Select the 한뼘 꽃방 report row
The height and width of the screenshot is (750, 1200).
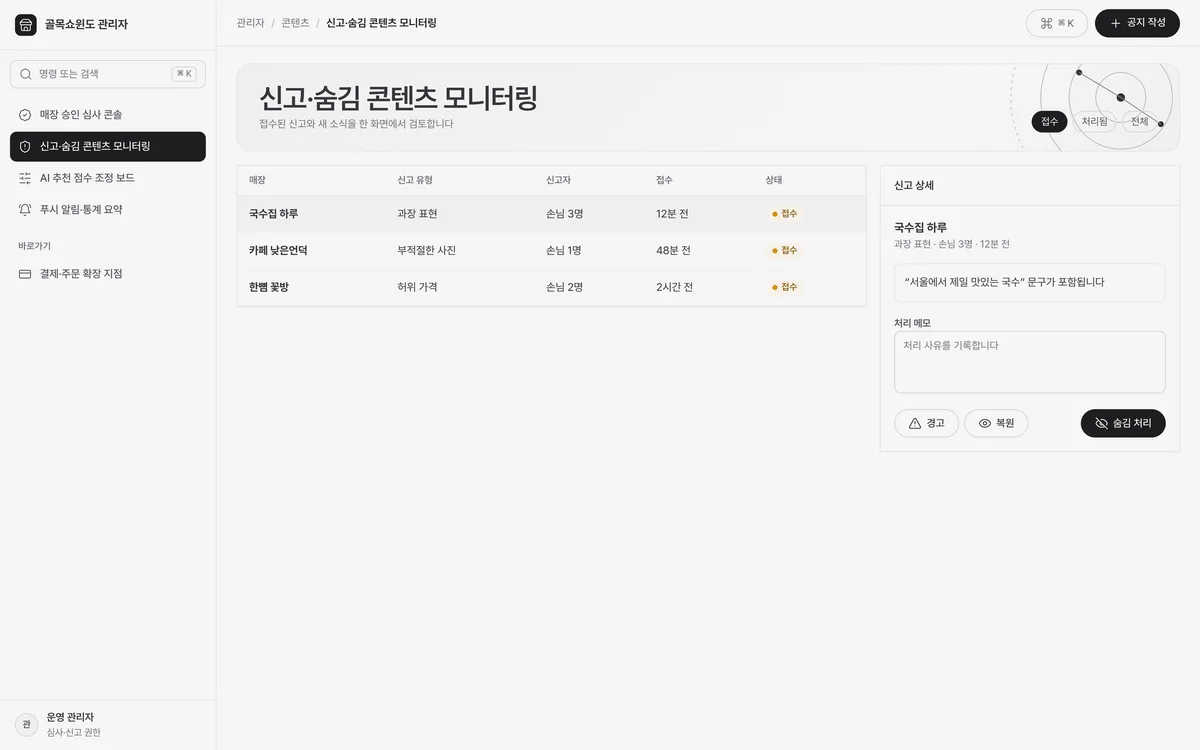click(x=551, y=287)
